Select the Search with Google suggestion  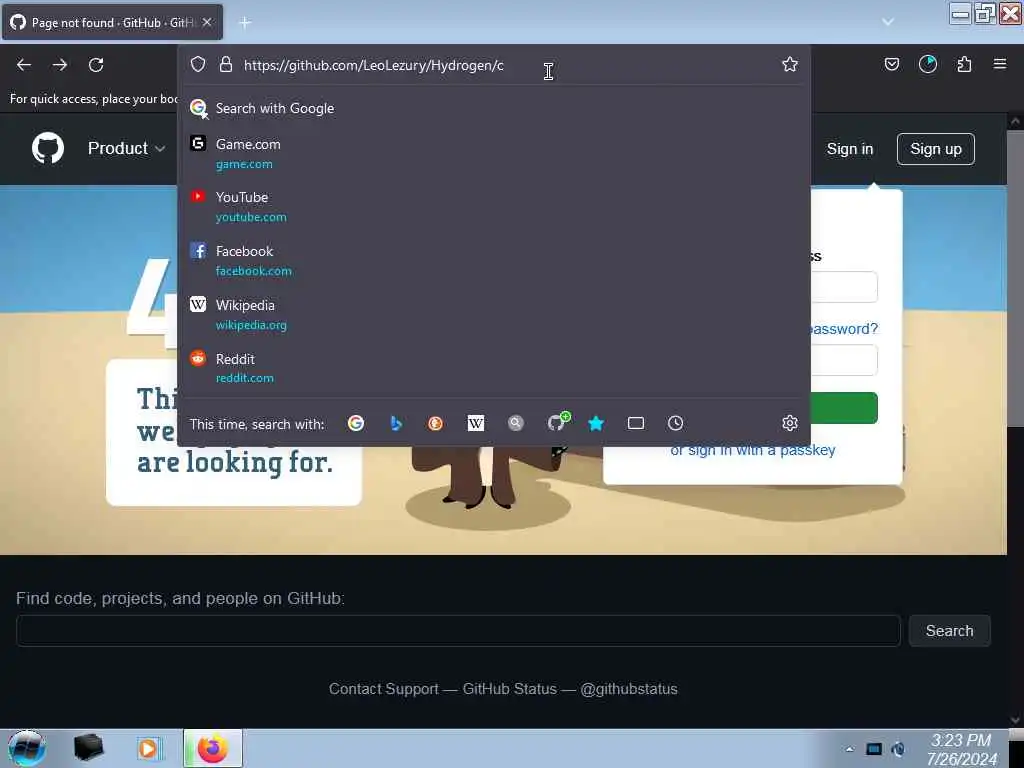click(494, 108)
